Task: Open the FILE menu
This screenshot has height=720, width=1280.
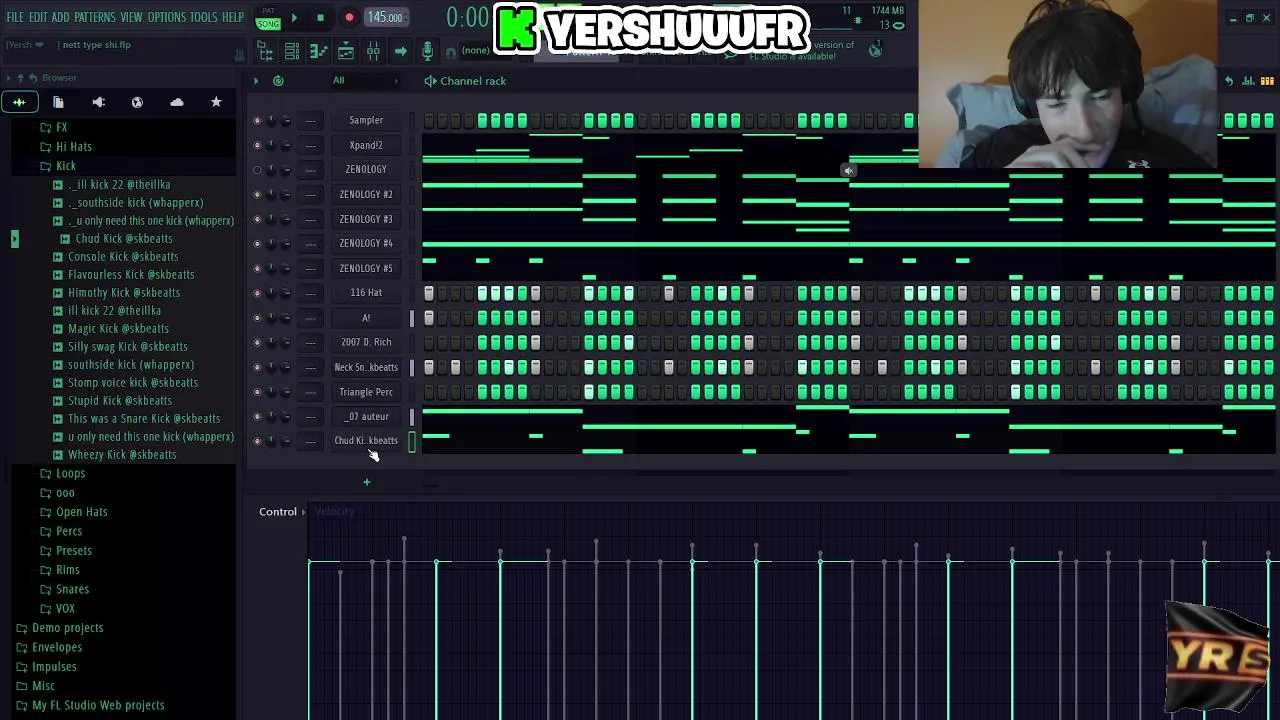Action: 15,17
